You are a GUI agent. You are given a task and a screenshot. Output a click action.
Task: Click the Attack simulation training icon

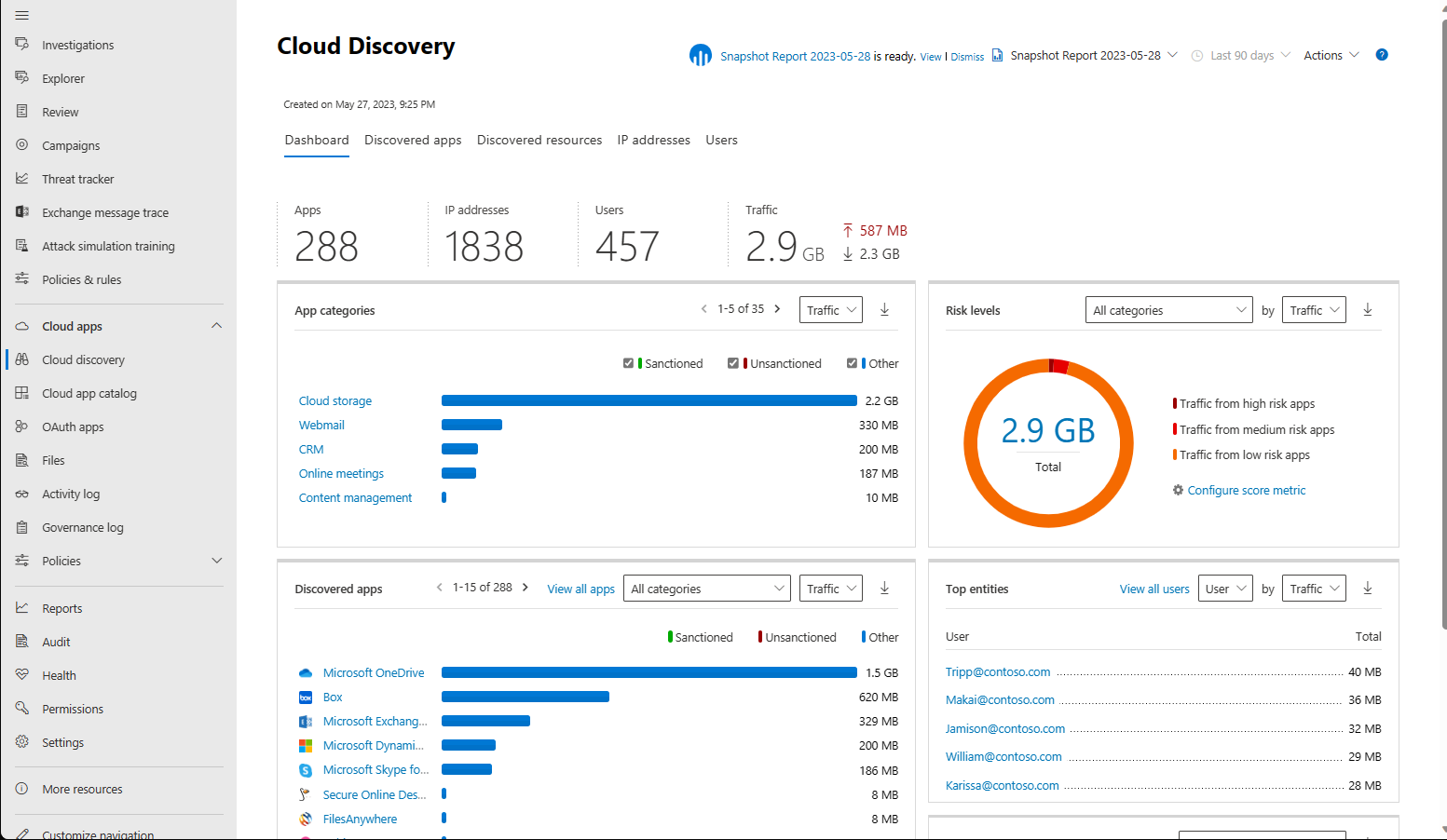click(22, 245)
